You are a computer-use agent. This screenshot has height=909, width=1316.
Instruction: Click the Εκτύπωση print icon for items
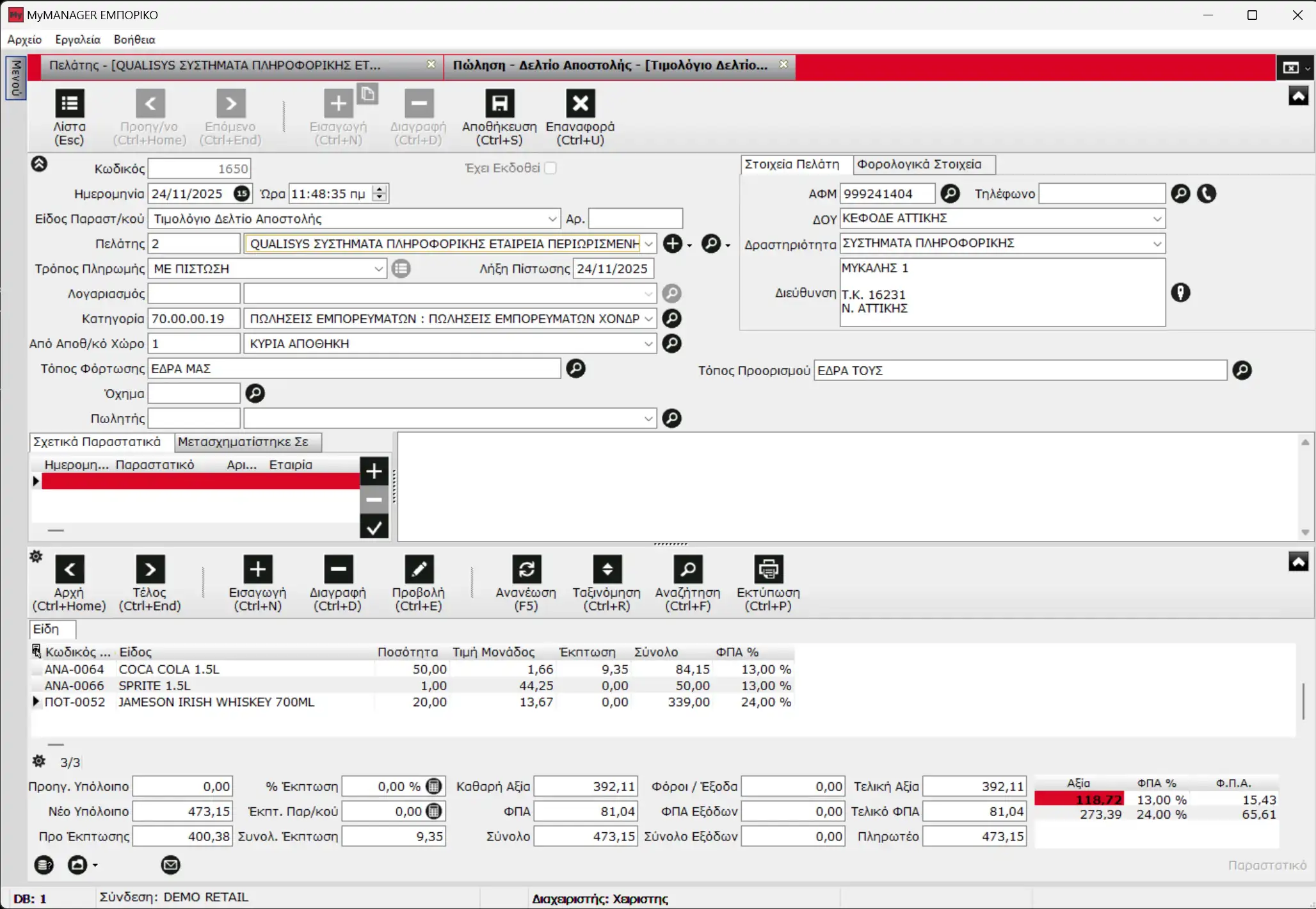768,569
